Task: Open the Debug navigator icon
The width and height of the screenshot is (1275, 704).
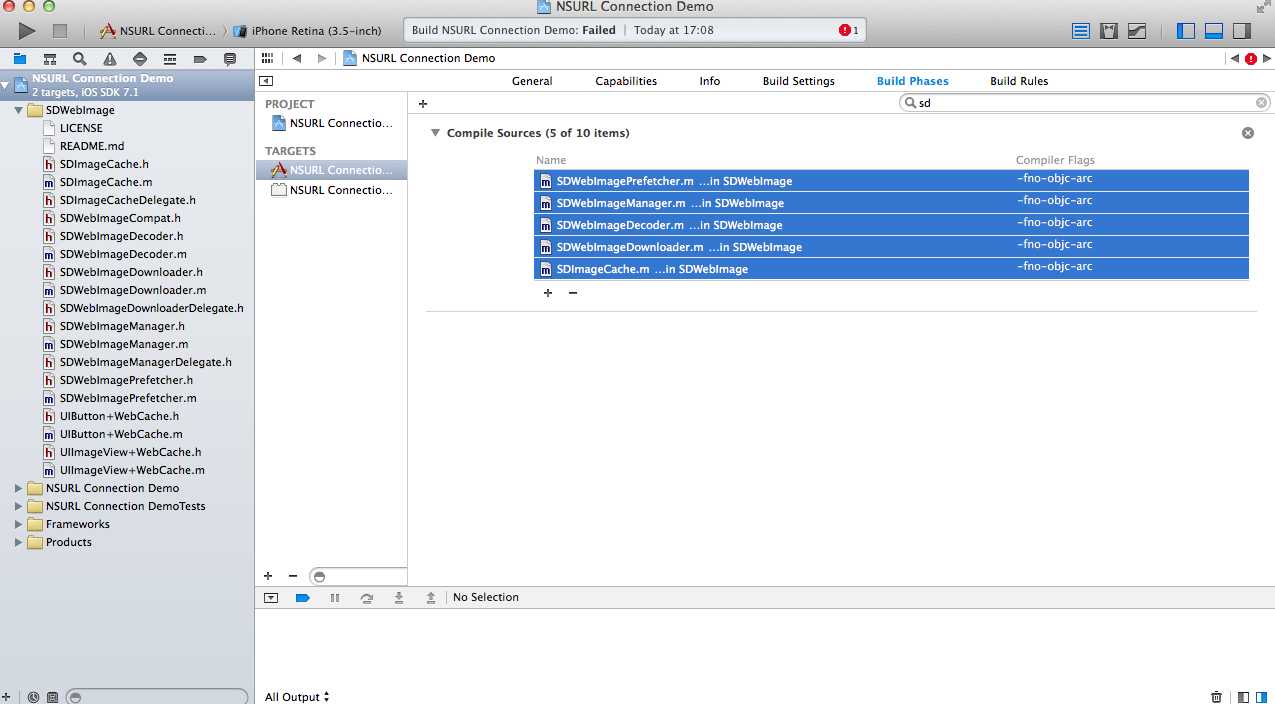Action: point(169,59)
